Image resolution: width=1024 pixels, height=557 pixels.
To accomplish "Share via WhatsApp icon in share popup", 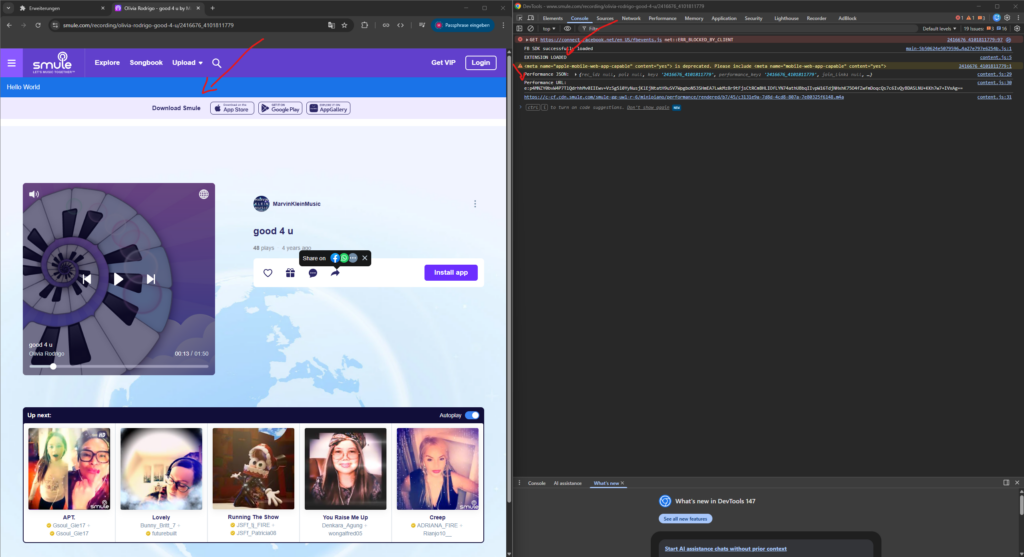I will [344, 258].
